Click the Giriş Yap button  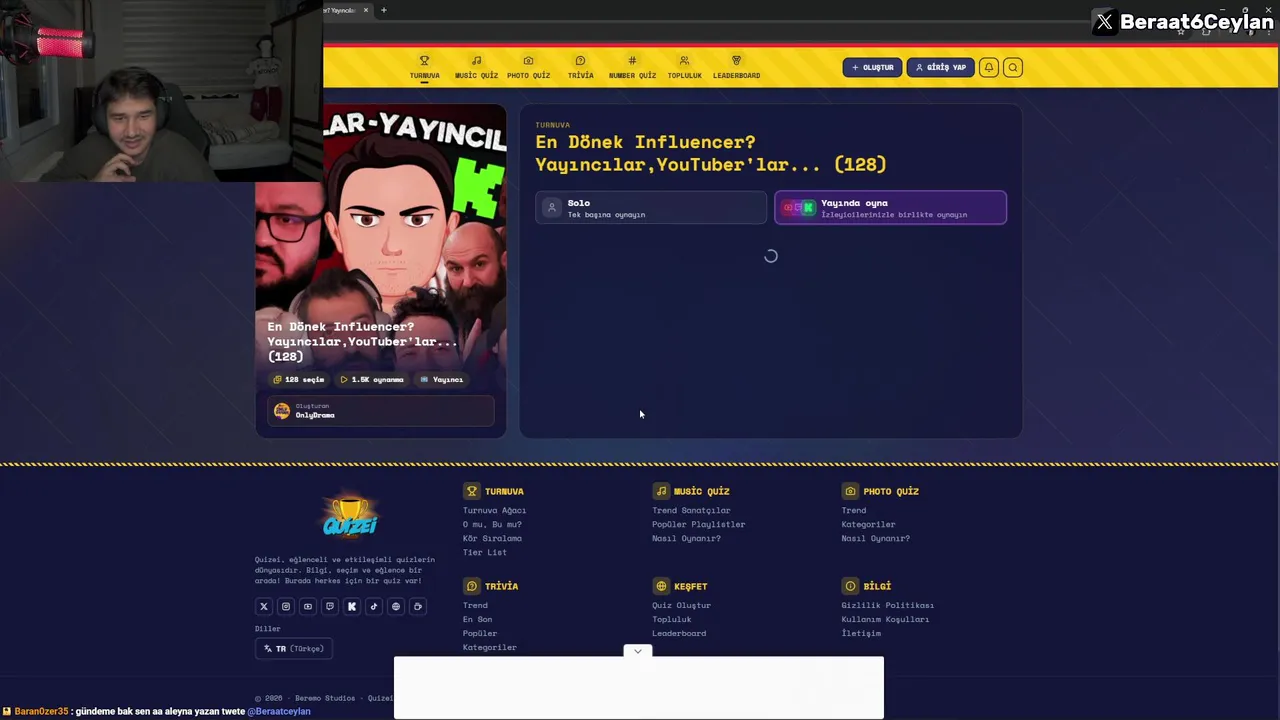[x=941, y=67]
